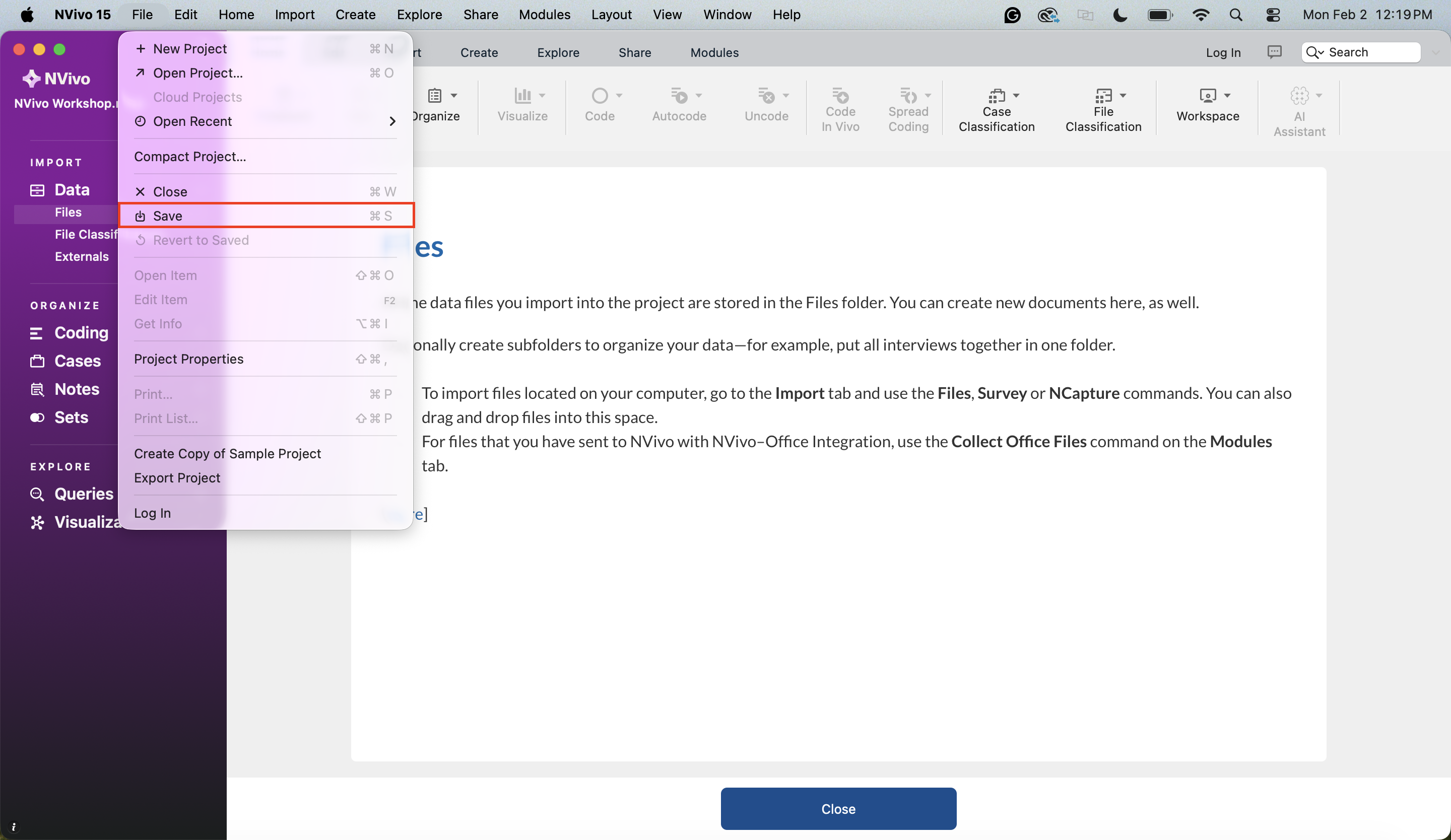Select Save in the File menu
The width and height of the screenshot is (1451, 840).
coord(266,216)
